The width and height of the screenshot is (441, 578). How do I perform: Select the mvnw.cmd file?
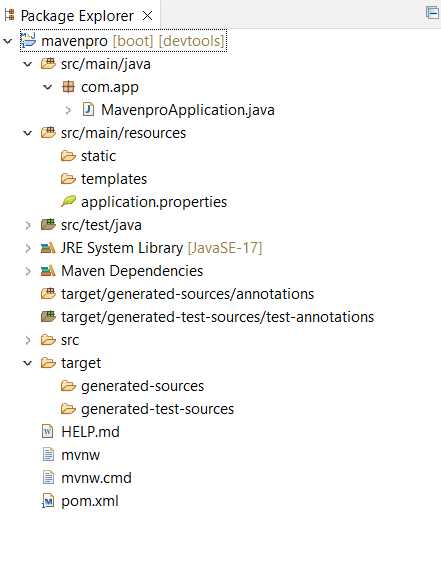click(96, 478)
